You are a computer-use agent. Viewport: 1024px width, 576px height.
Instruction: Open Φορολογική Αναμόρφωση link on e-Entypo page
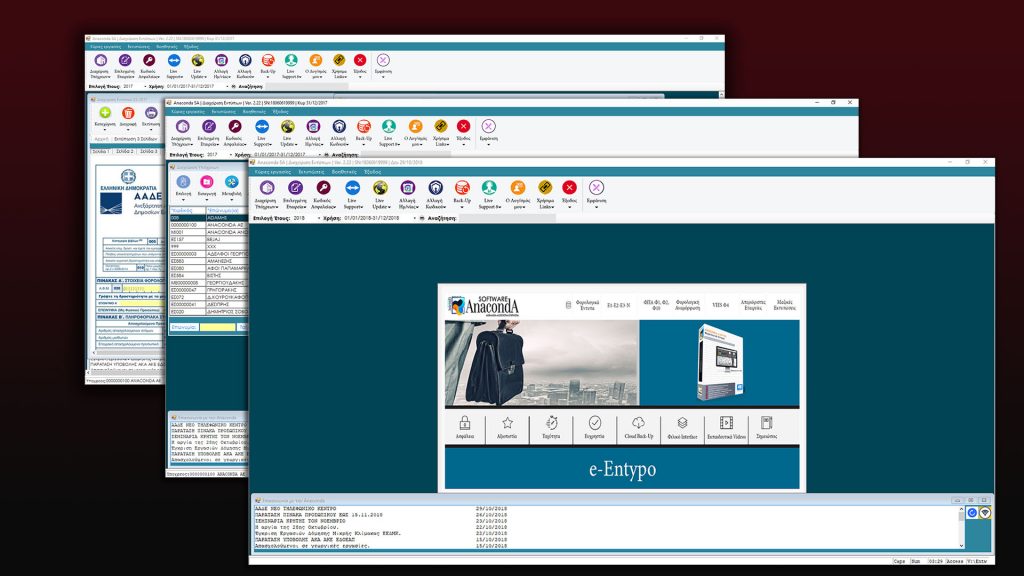pos(688,305)
